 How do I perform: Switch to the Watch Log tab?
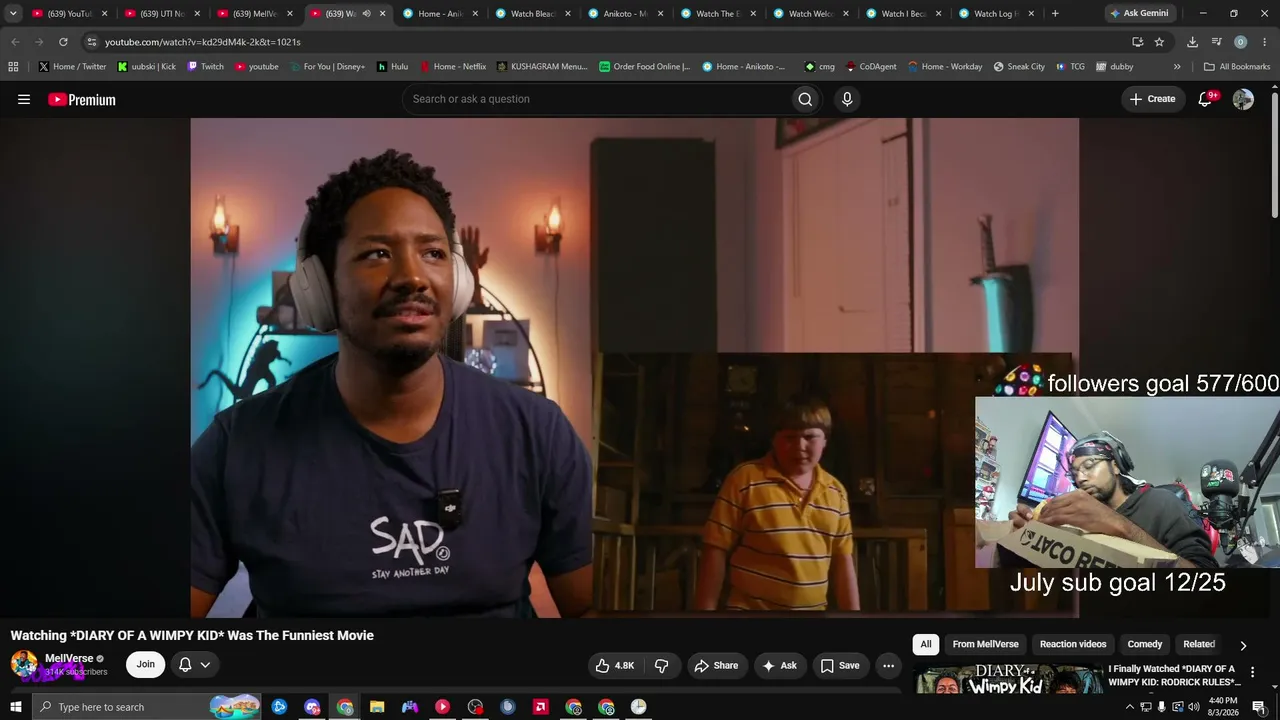(x=998, y=14)
